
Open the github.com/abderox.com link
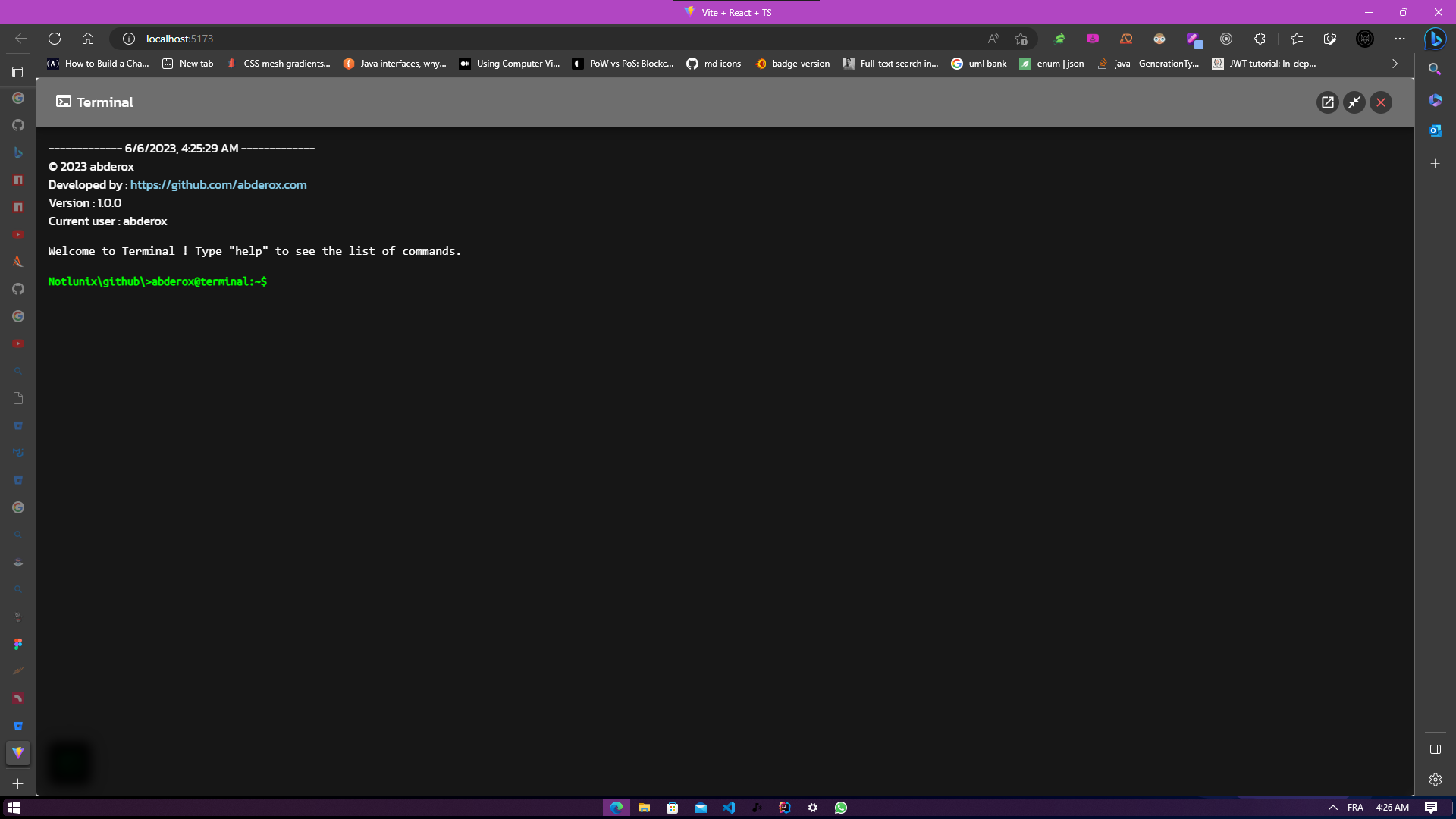[x=218, y=185]
